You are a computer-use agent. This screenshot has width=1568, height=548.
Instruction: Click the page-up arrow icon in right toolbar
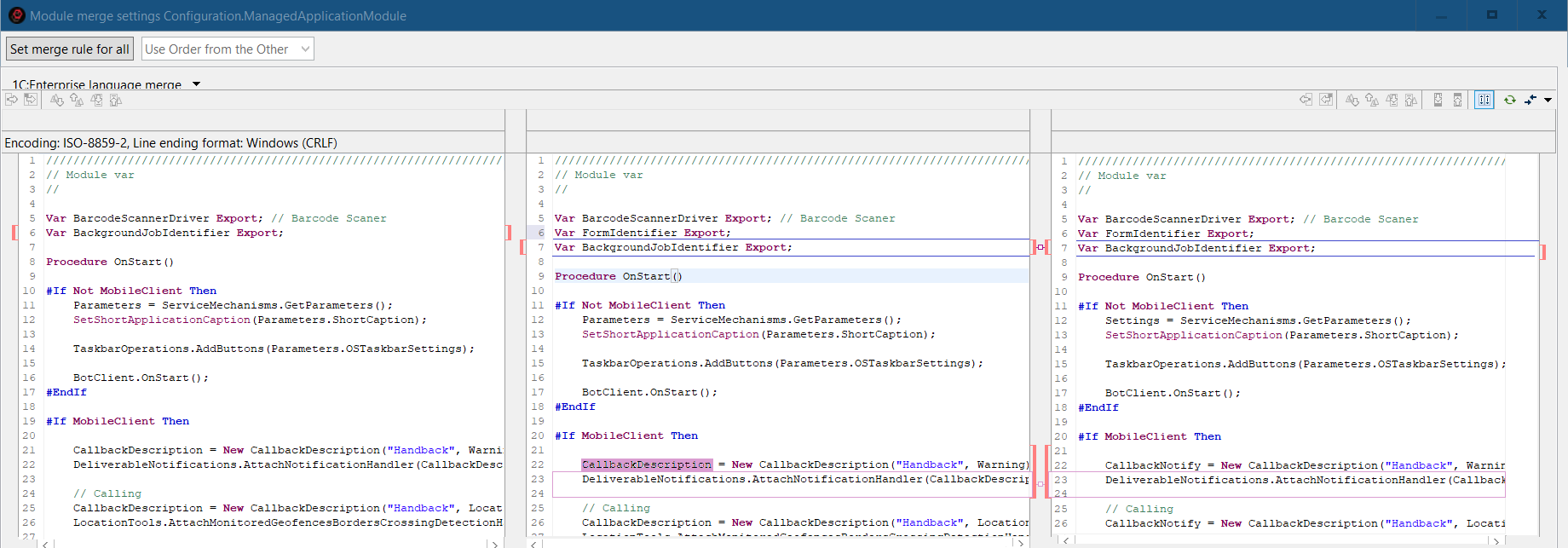tap(1457, 100)
